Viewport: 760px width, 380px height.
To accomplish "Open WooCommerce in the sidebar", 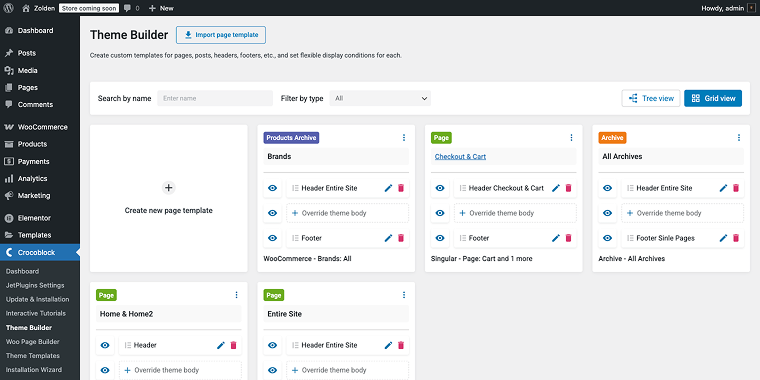I will pyautogui.click(x=40, y=127).
